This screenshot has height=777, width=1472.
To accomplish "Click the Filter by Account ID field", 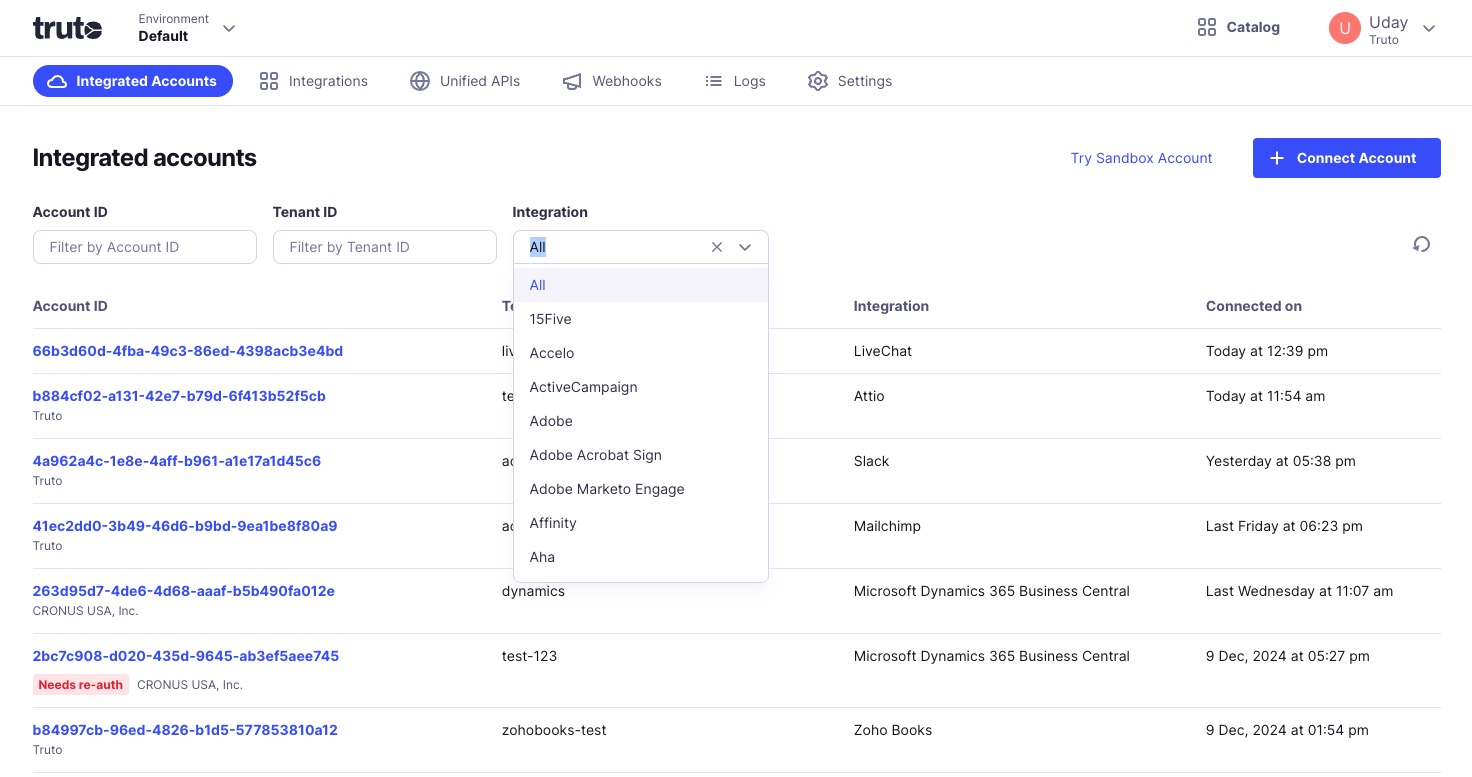I will click(145, 247).
